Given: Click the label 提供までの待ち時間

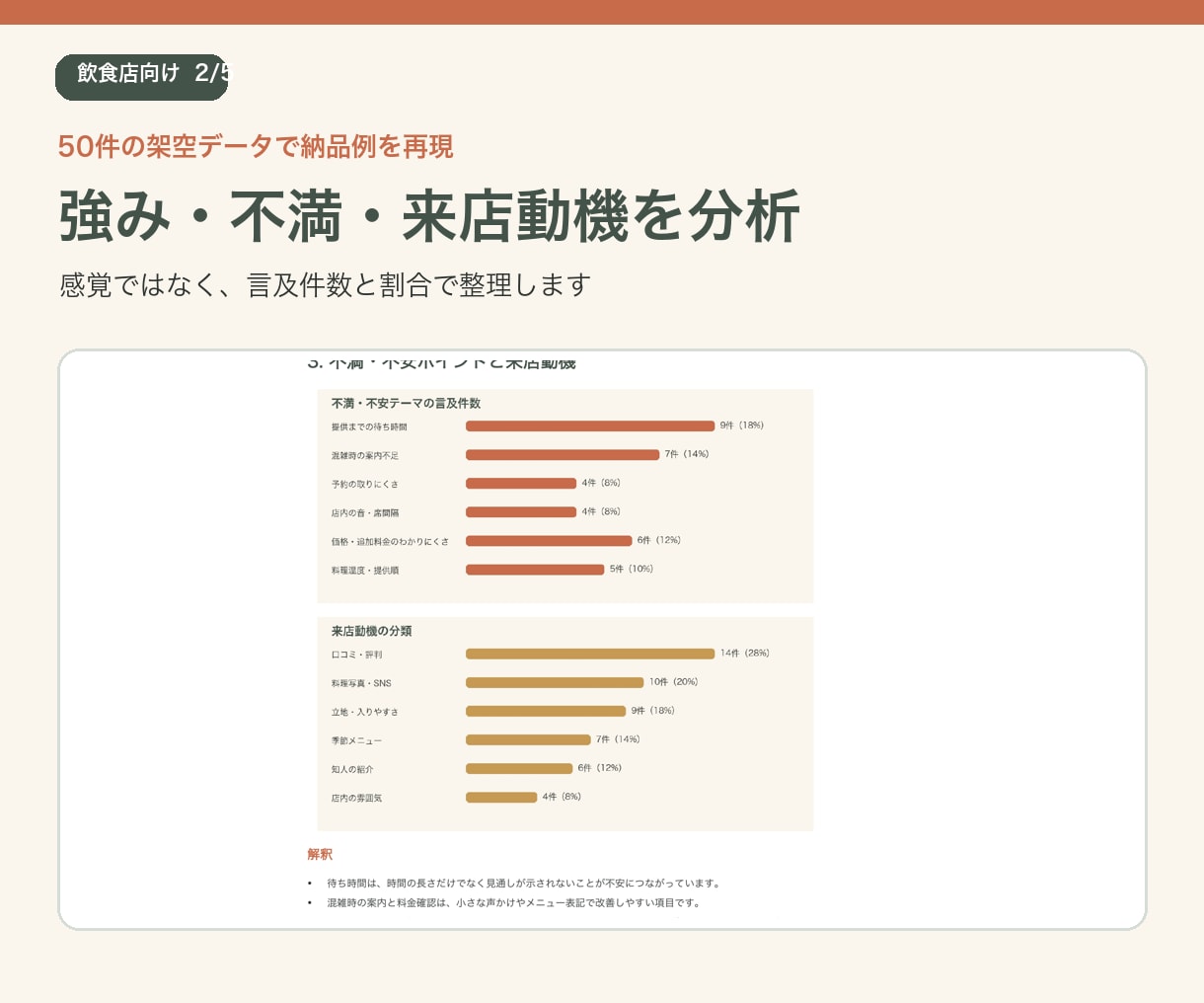Looking at the screenshot, I should [x=369, y=427].
